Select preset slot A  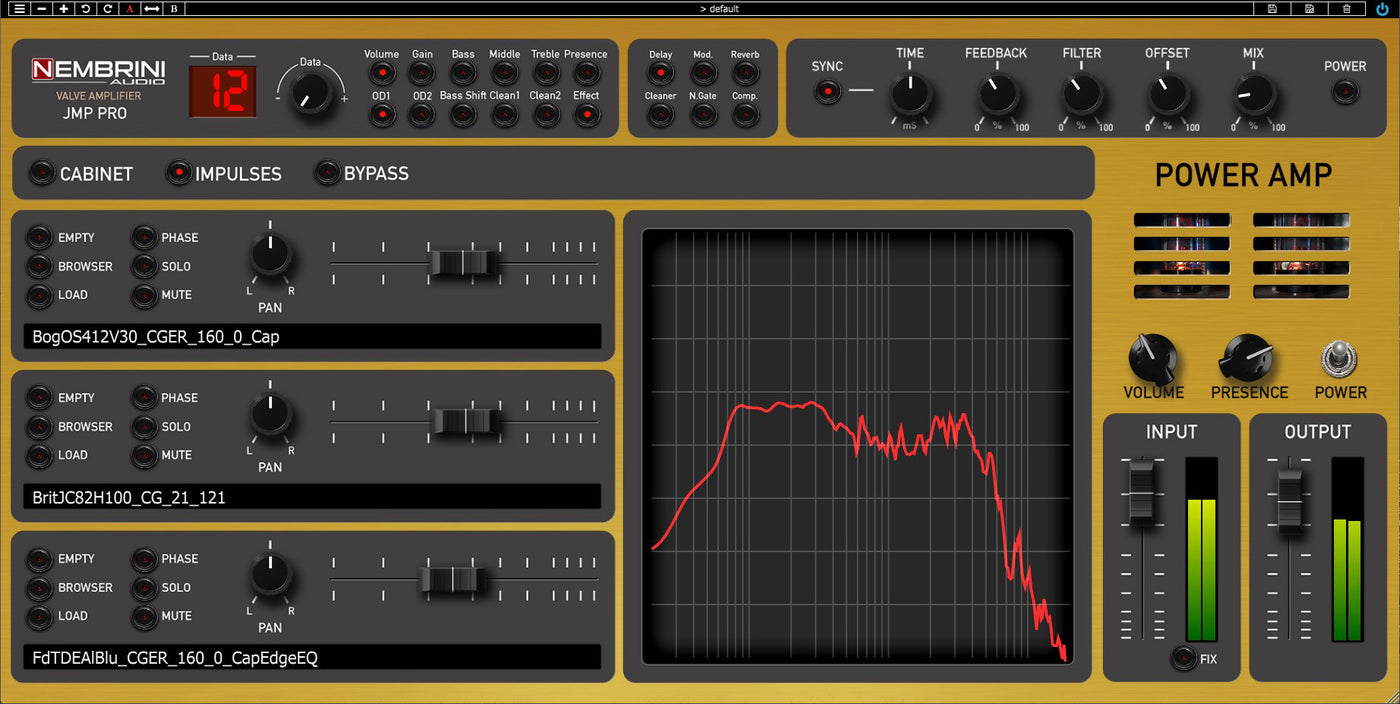(x=130, y=9)
